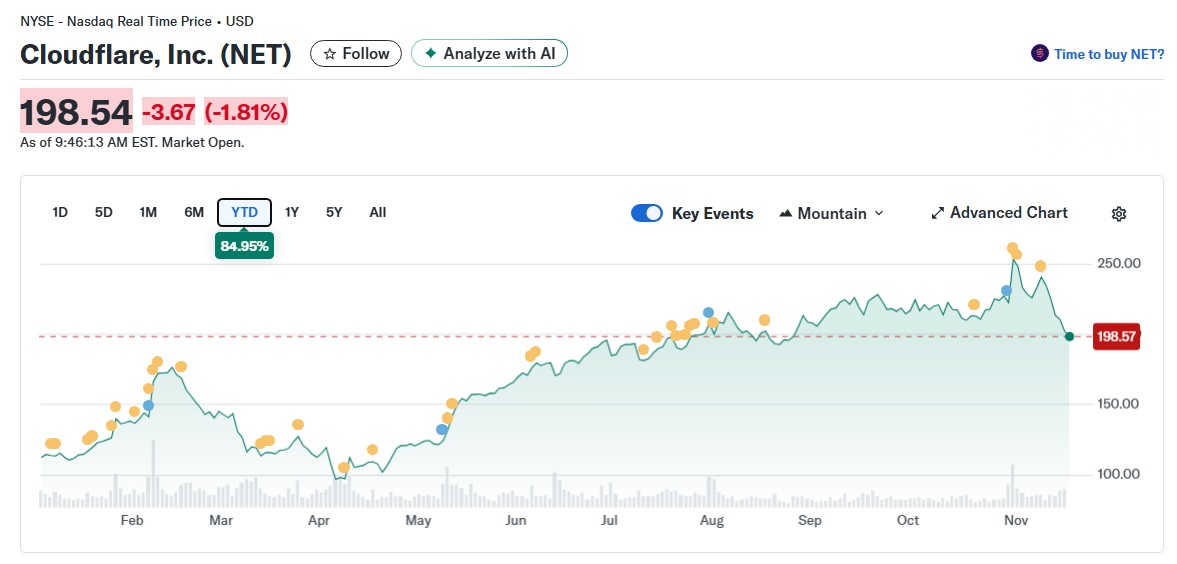This screenshot has height=564, width=1177.
Task: Click the star icon in Follow button
Action: (329, 54)
